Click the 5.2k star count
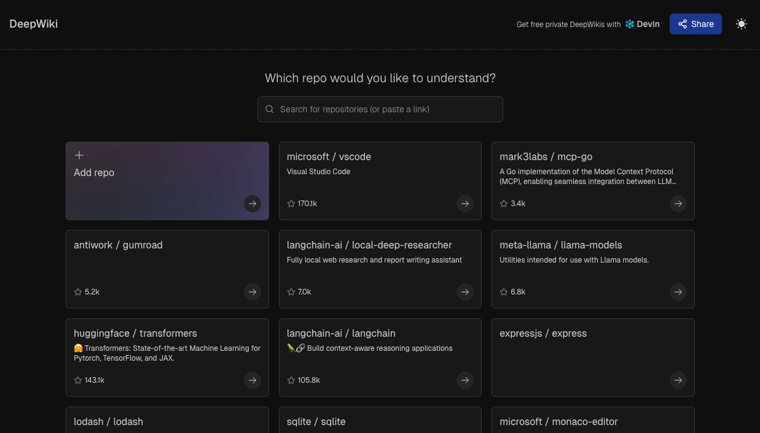 pyautogui.click(x=92, y=292)
